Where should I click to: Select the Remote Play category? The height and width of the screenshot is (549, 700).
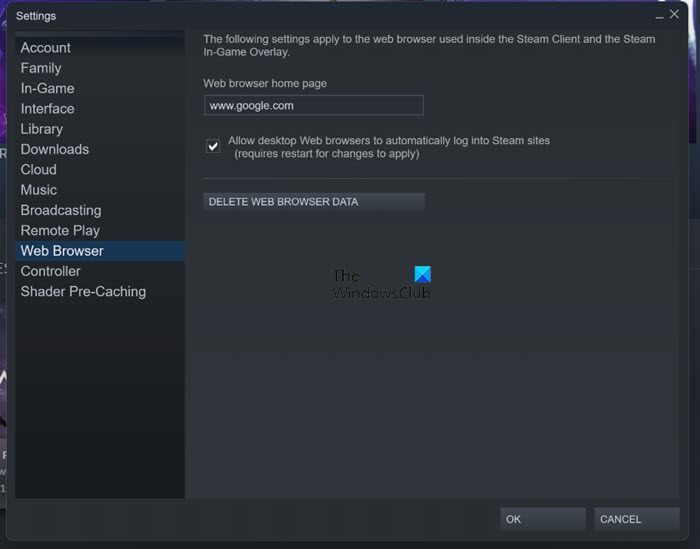coord(60,230)
